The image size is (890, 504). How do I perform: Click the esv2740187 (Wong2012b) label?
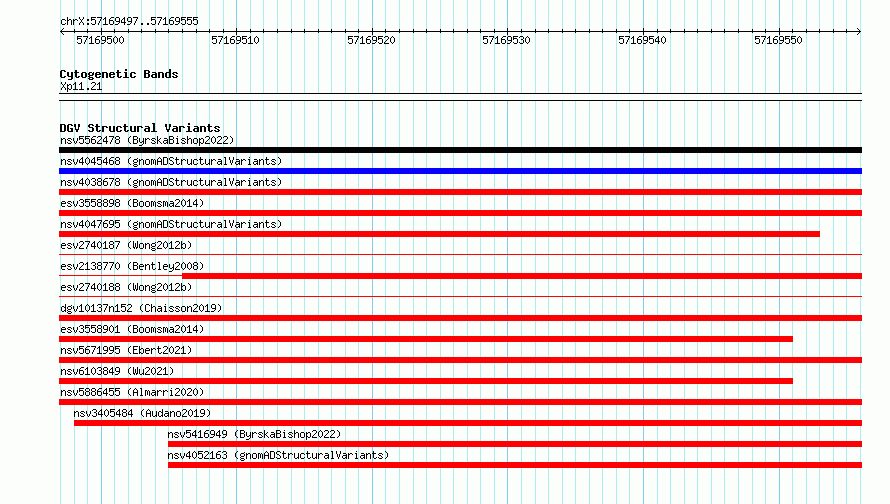tap(126, 245)
